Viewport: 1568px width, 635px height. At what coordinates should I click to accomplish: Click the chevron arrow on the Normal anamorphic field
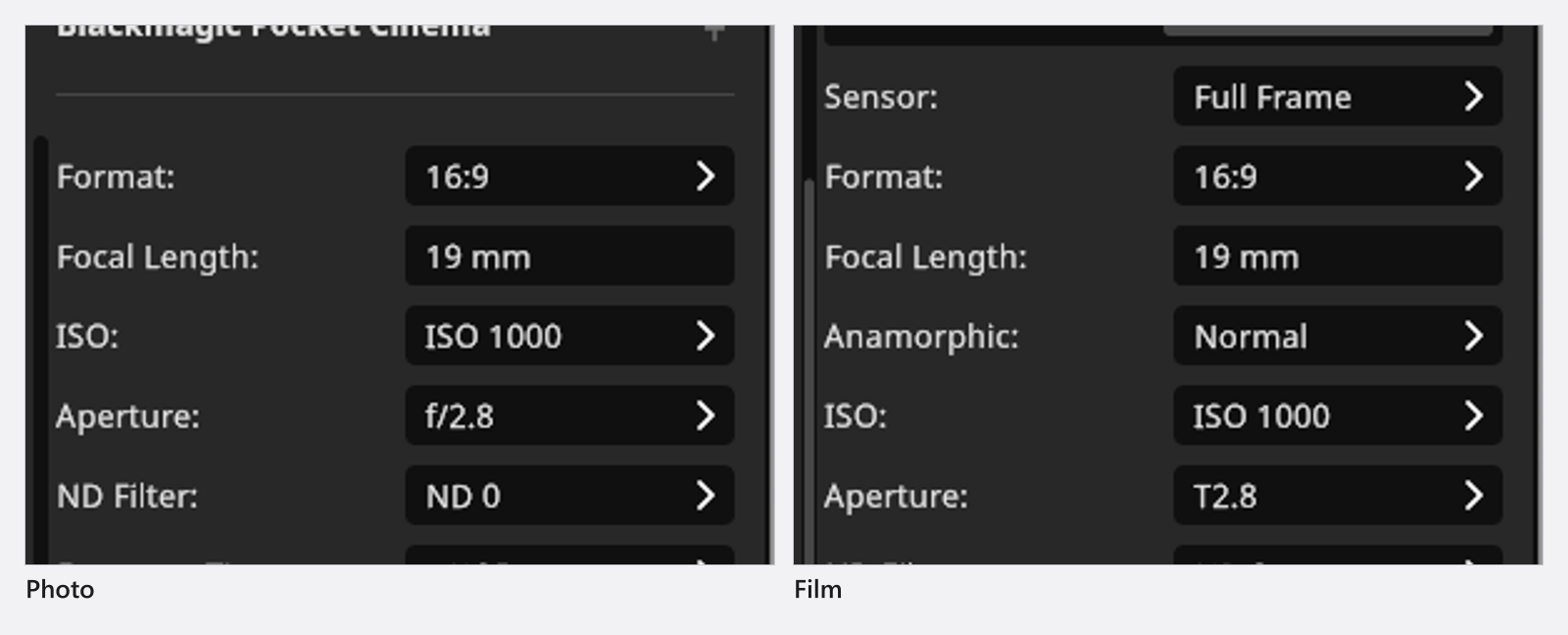[1474, 336]
